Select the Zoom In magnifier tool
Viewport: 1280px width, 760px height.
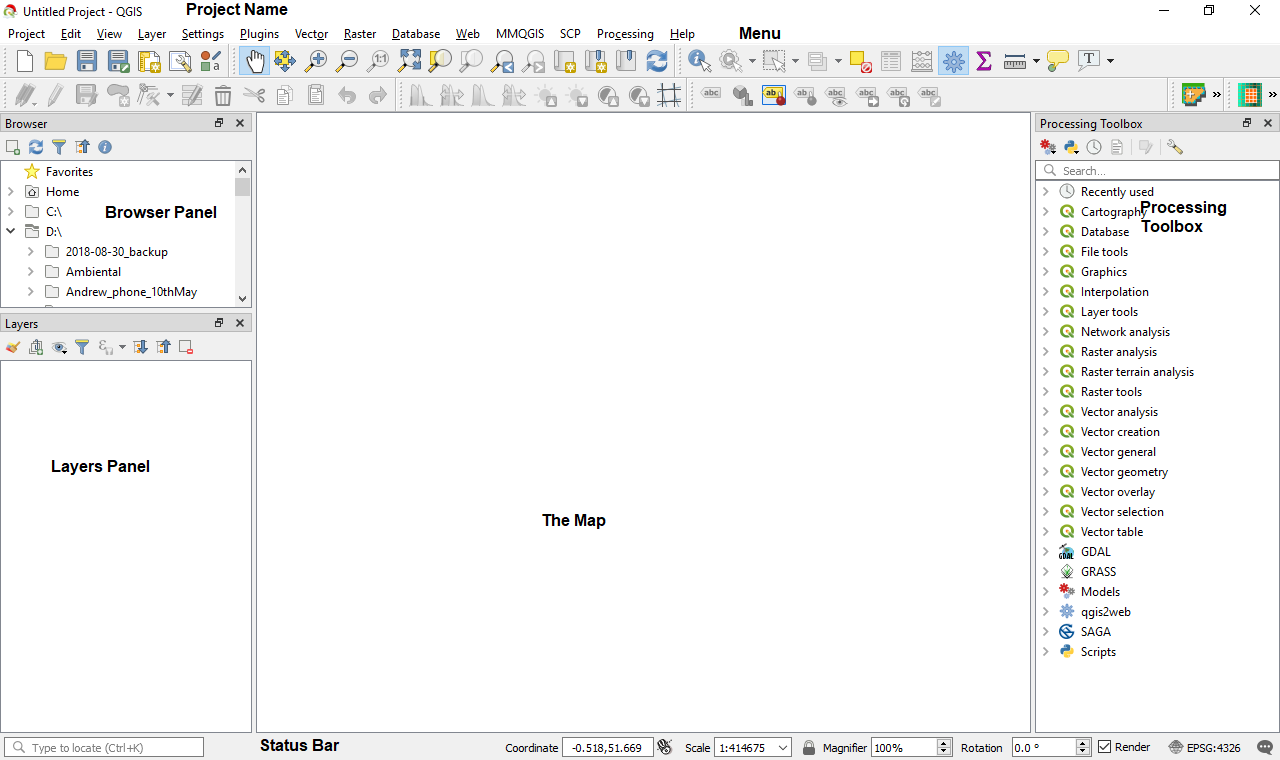click(316, 61)
